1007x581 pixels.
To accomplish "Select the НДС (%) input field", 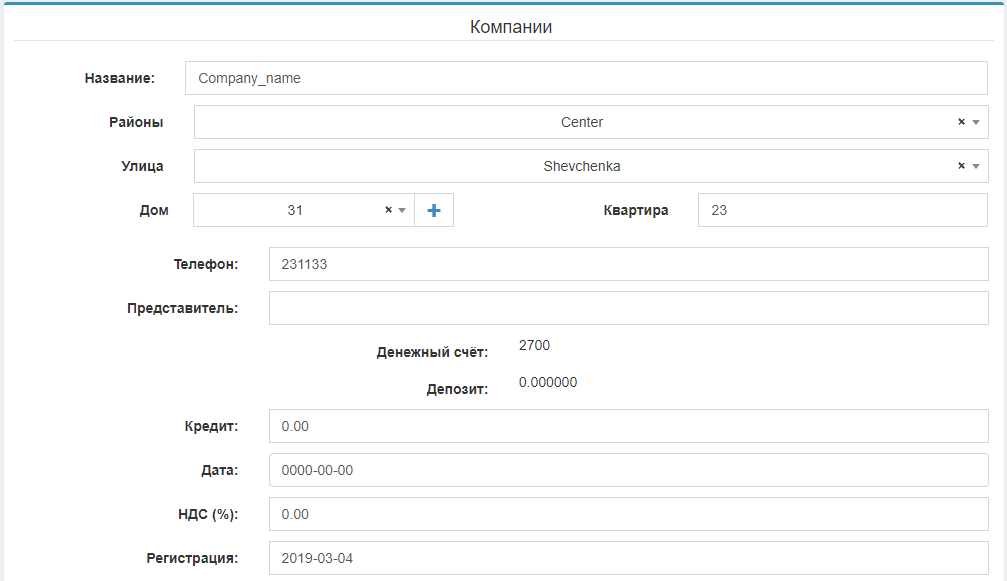I will (x=628, y=514).
